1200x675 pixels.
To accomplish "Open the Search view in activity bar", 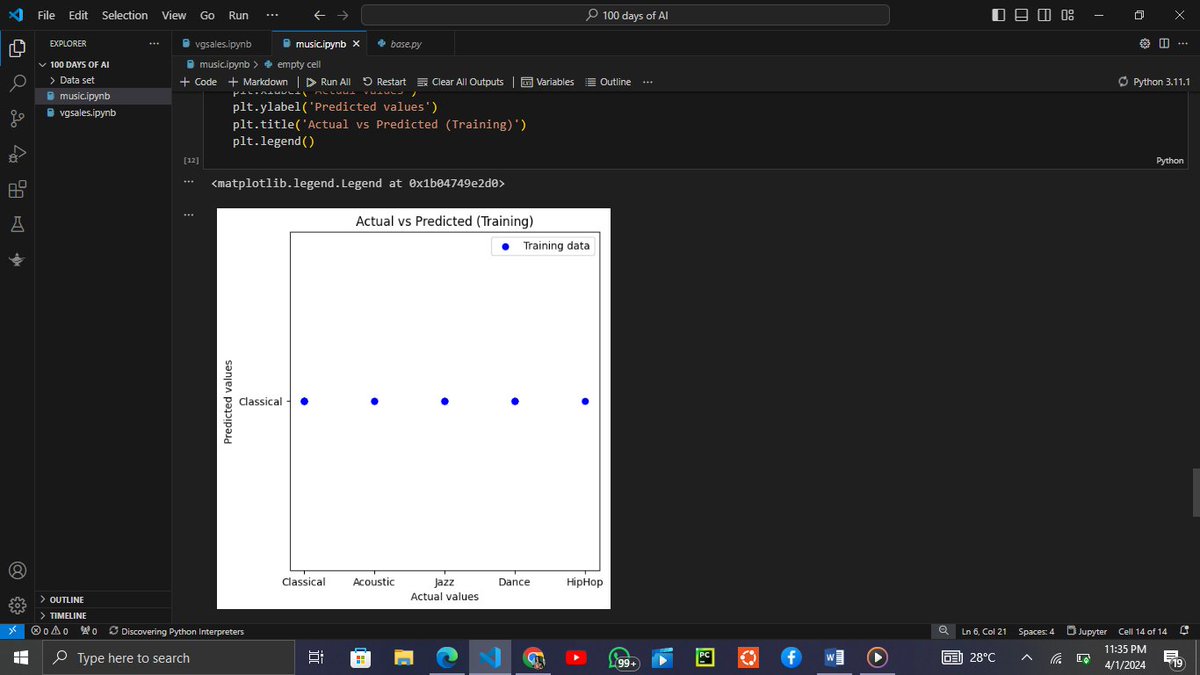I will point(17,84).
